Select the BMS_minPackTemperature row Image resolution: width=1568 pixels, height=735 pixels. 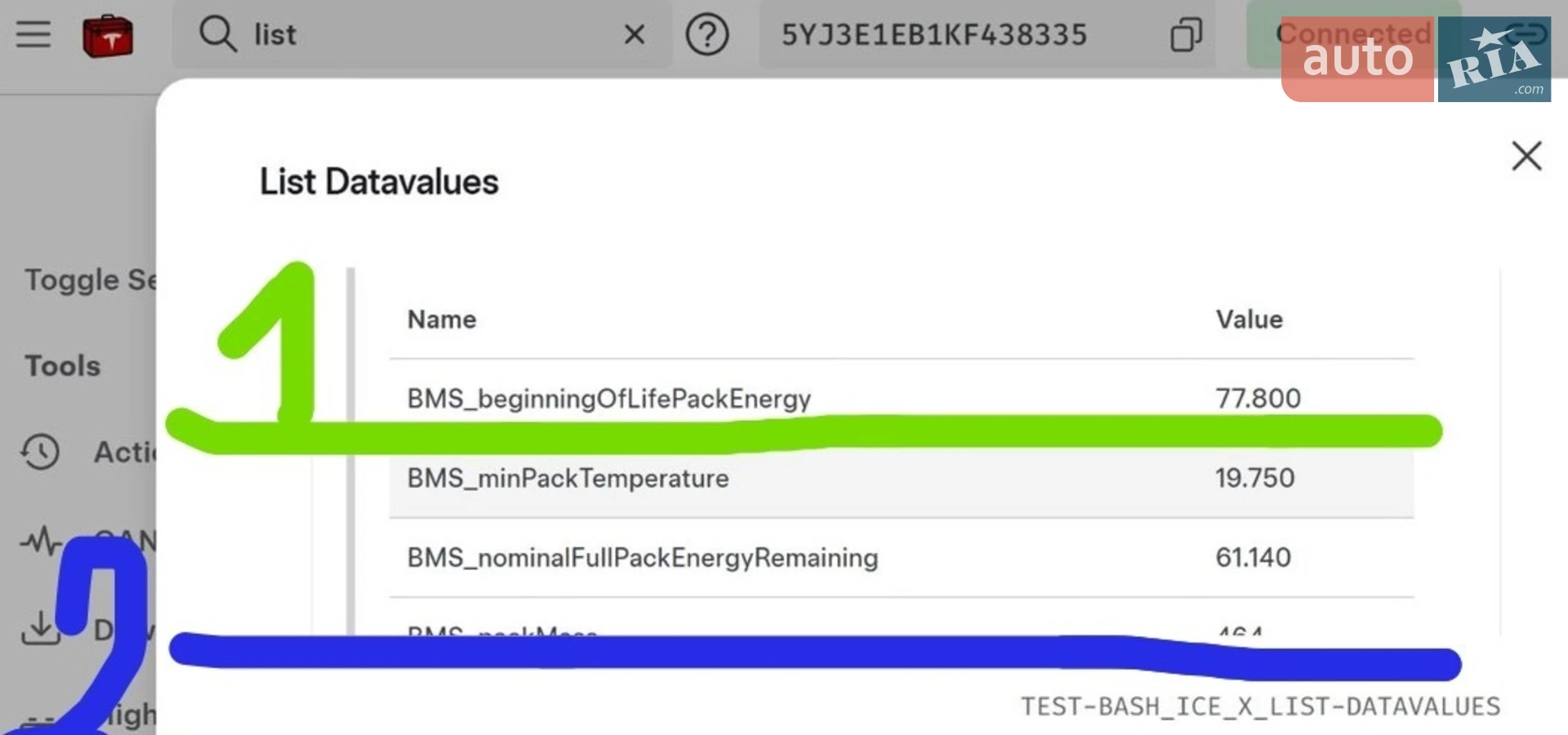902,478
